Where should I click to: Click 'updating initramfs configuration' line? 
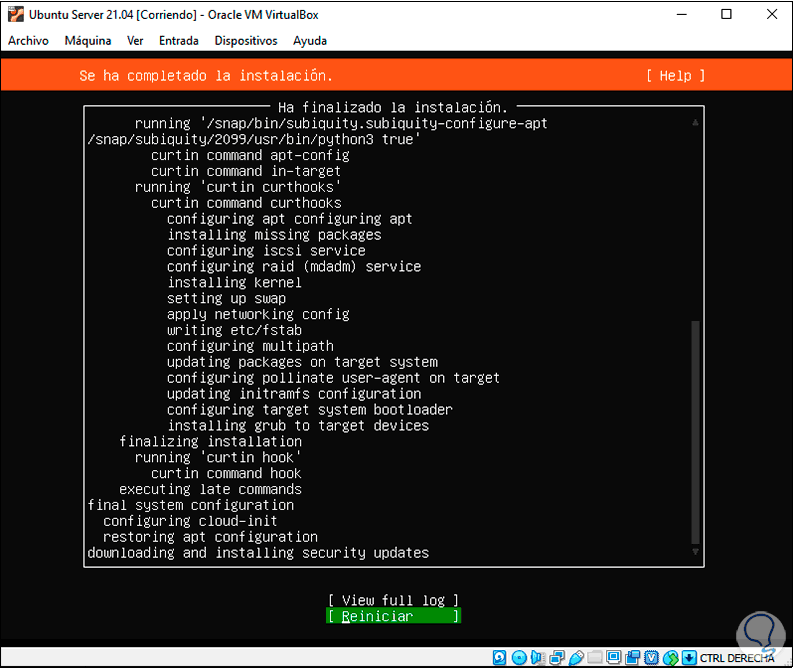(x=294, y=394)
